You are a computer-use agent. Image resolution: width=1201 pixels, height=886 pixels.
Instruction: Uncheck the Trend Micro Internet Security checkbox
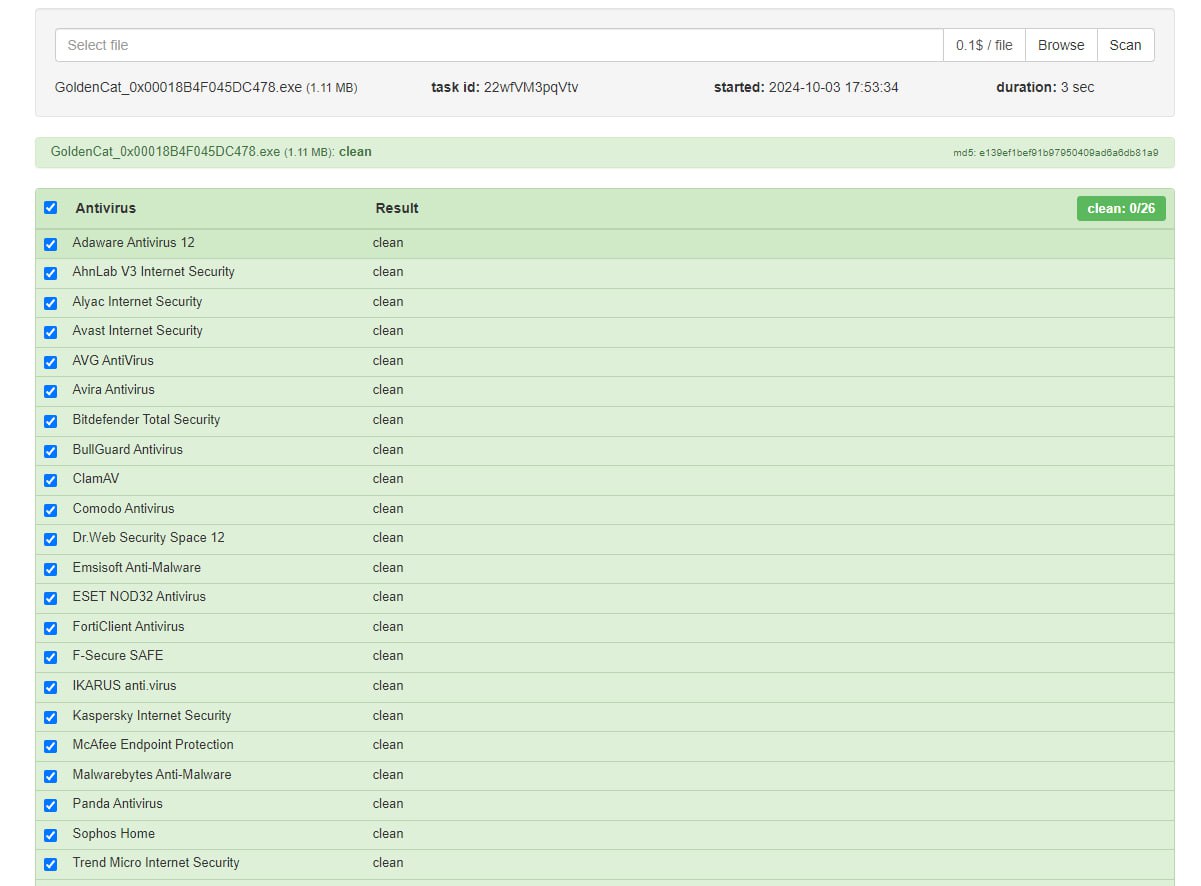51,864
